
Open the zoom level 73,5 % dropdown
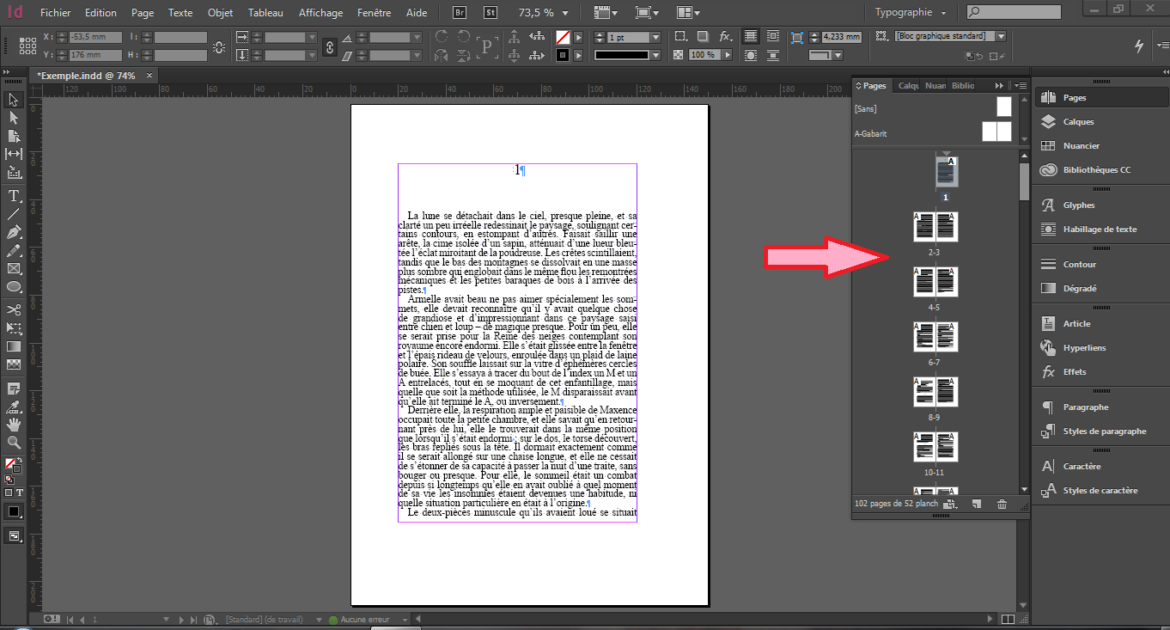pyautogui.click(x=567, y=13)
